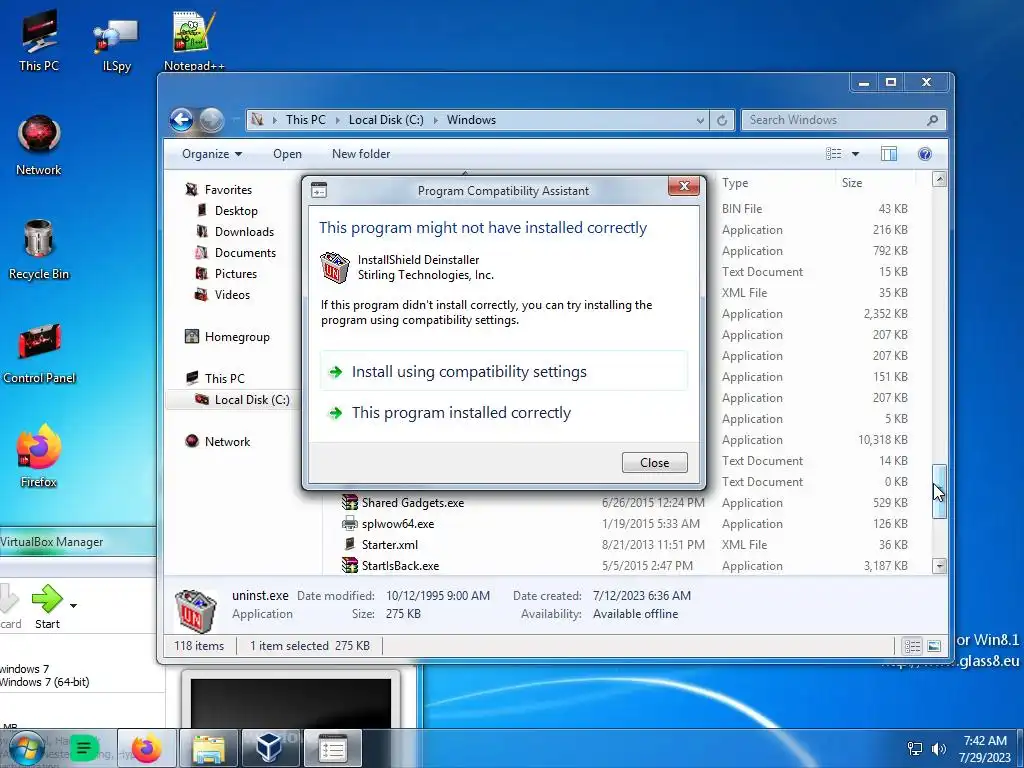The height and width of the screenshot is (768, 1024).
Task: Toggle the preview pane icon
Action: [888, 154]
